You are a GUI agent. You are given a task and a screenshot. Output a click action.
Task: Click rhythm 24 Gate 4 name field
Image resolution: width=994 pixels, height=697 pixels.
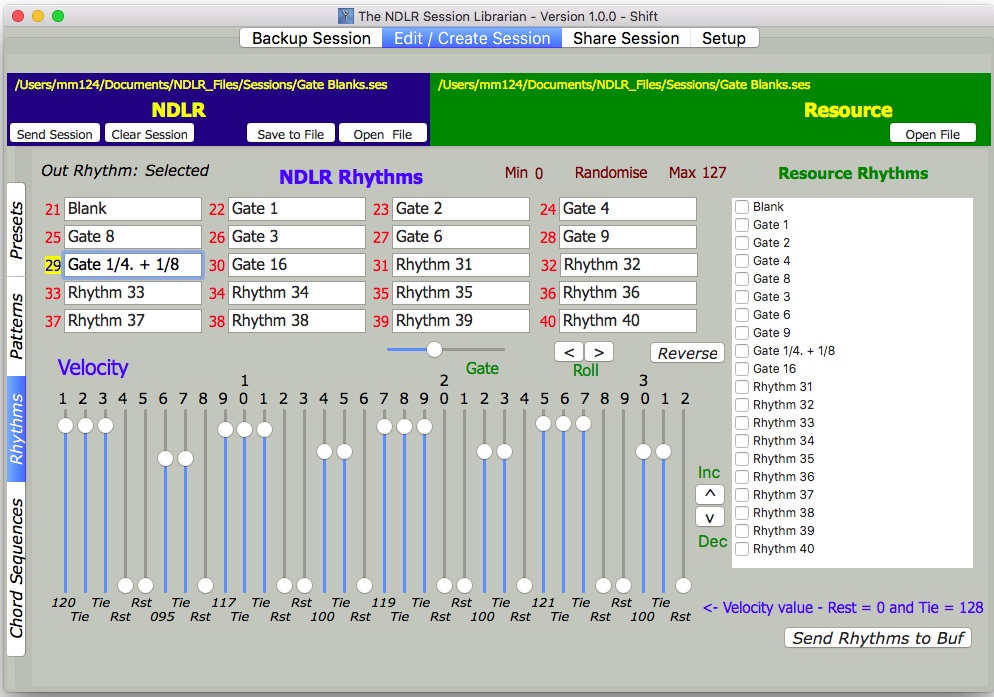tap(628, 209)
